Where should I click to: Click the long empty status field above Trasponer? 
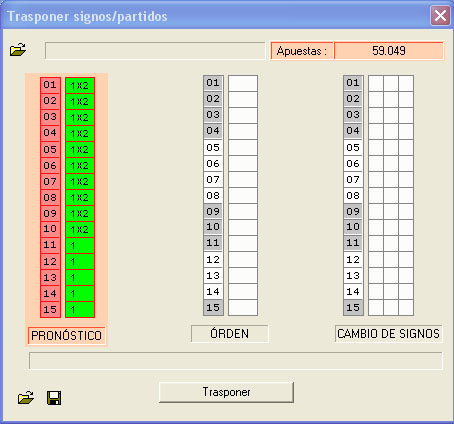coord(236,361)
